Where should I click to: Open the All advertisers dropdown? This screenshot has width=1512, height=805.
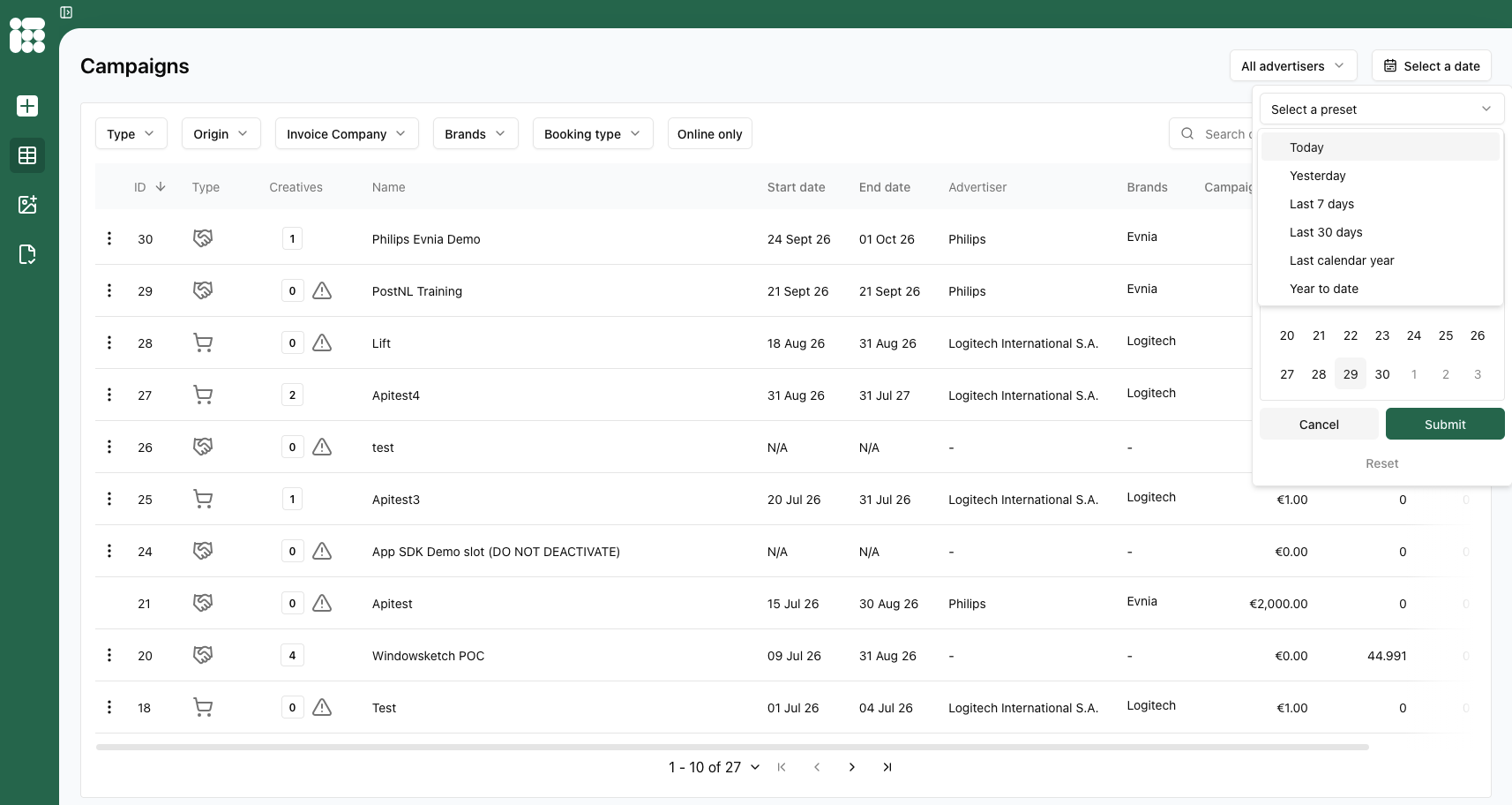pyautogui.click(x=1293, y=65)
